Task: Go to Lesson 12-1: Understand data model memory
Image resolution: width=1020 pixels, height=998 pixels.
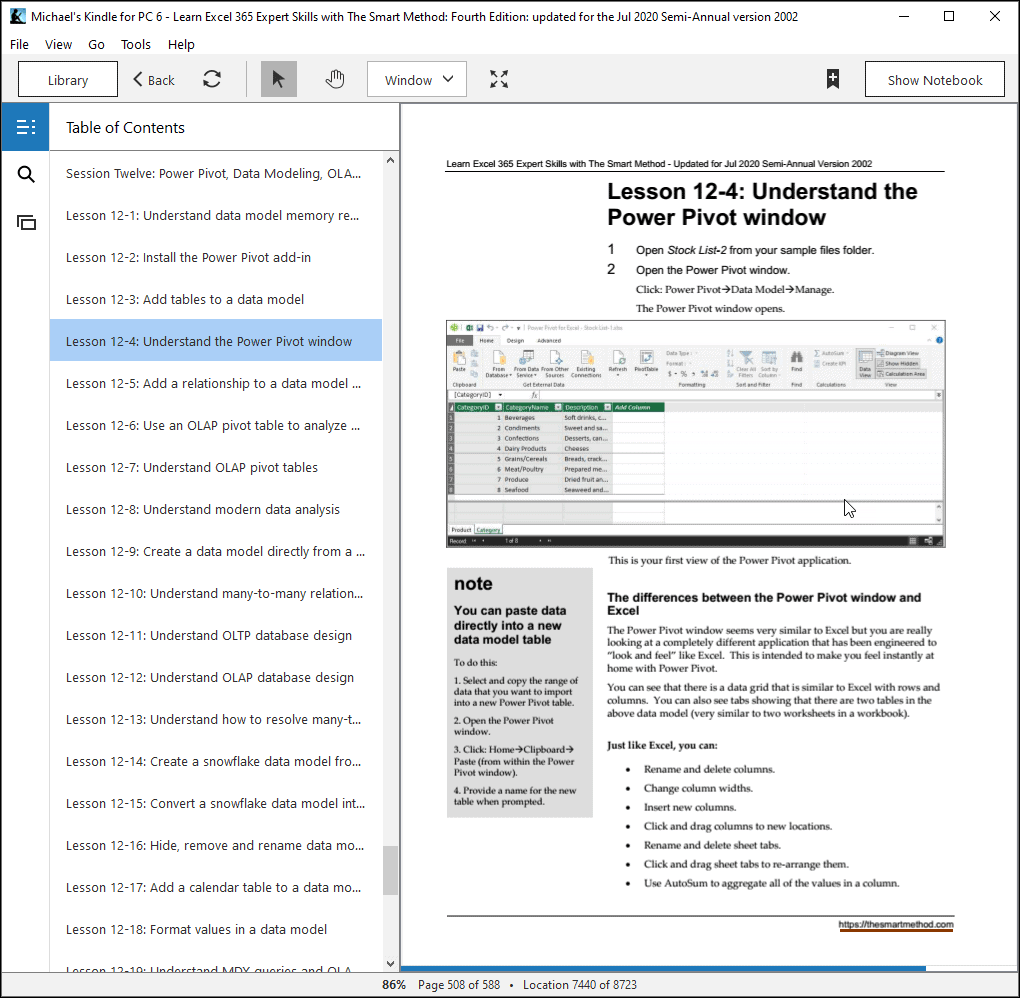Action: click(x=216, y=215)
